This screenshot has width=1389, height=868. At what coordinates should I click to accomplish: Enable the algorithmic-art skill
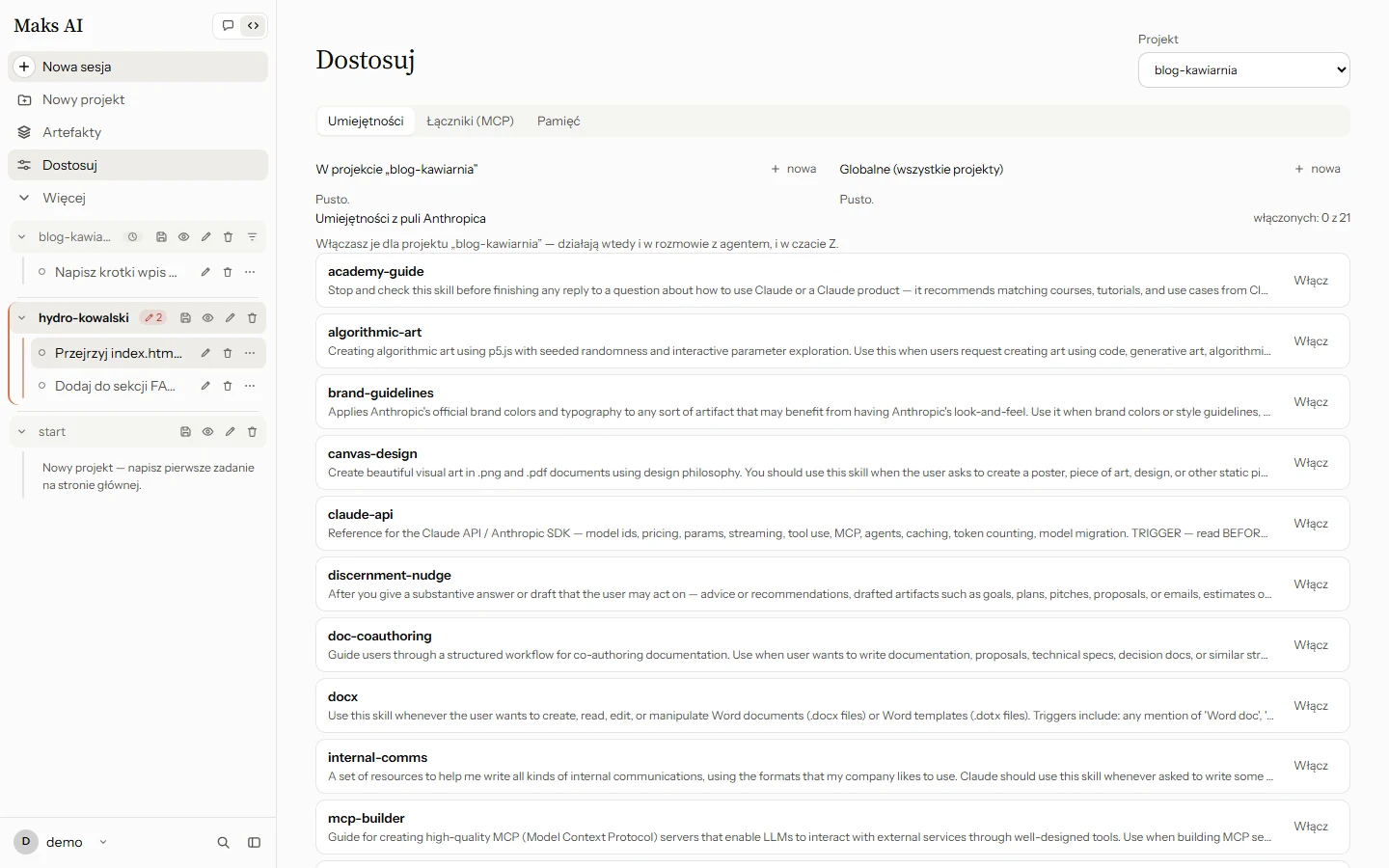pos(1311,341)
